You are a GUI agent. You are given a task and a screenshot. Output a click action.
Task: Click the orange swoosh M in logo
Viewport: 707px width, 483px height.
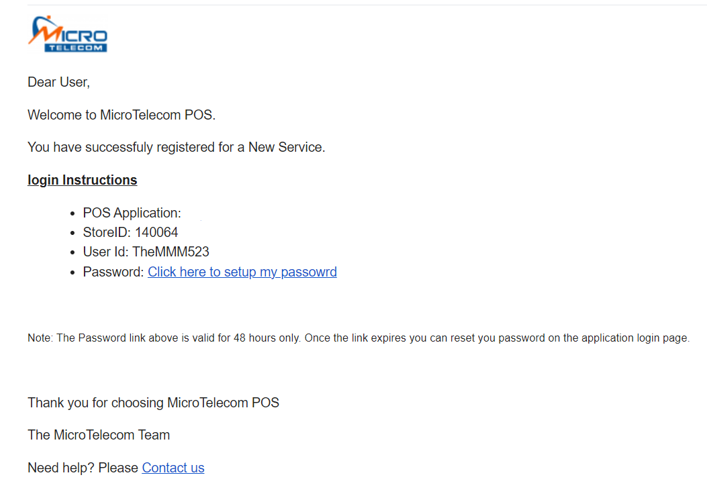(43, 30)
